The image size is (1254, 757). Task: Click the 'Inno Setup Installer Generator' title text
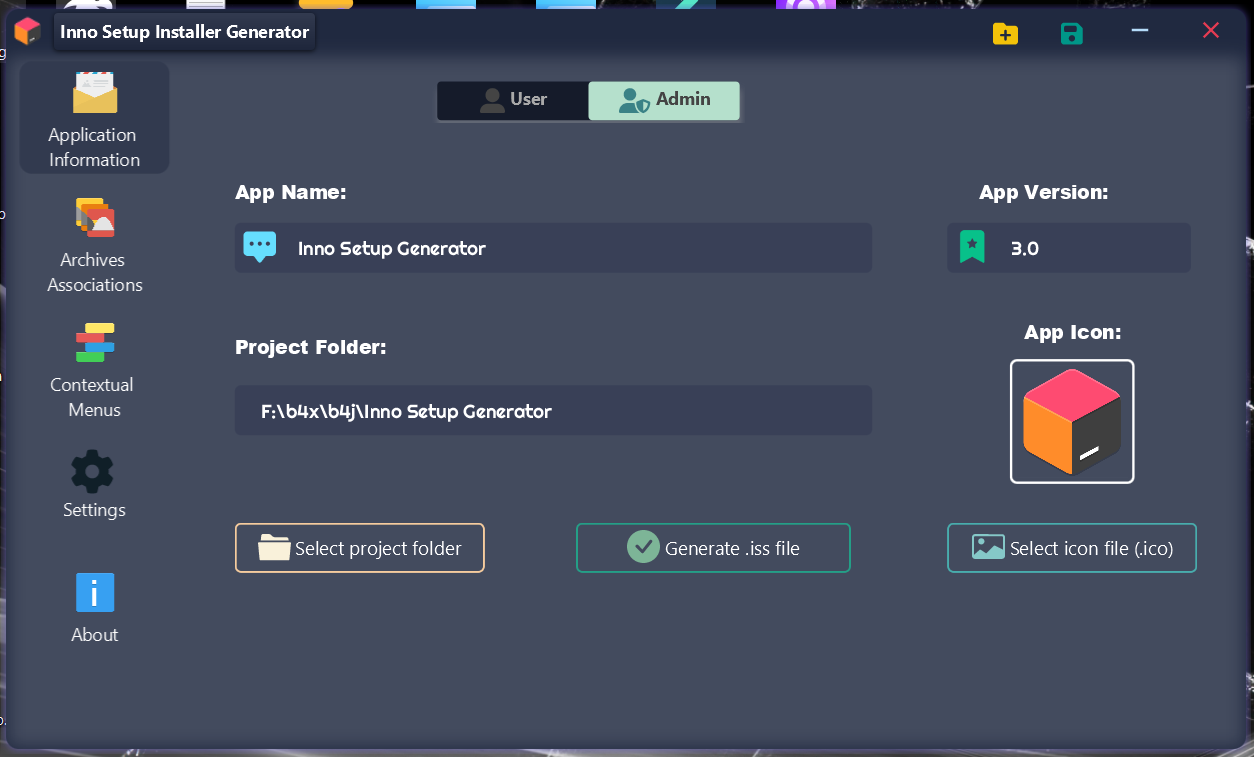pos(184,32)
